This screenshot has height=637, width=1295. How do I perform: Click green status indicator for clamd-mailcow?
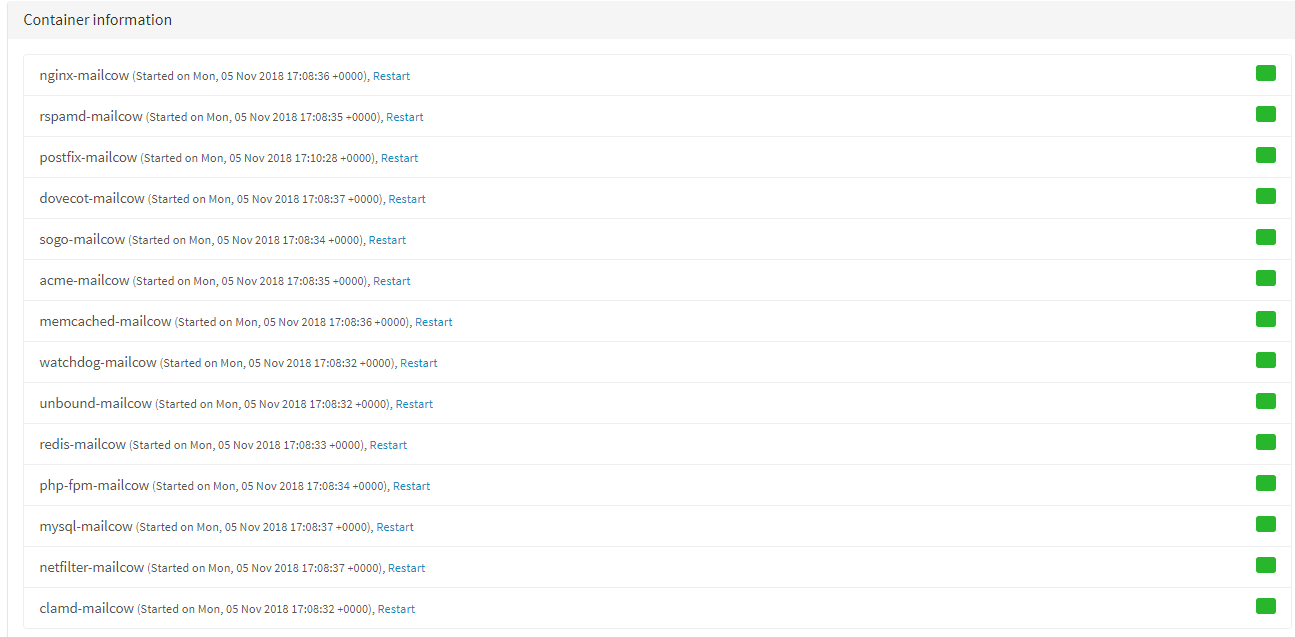[1266, 606]
